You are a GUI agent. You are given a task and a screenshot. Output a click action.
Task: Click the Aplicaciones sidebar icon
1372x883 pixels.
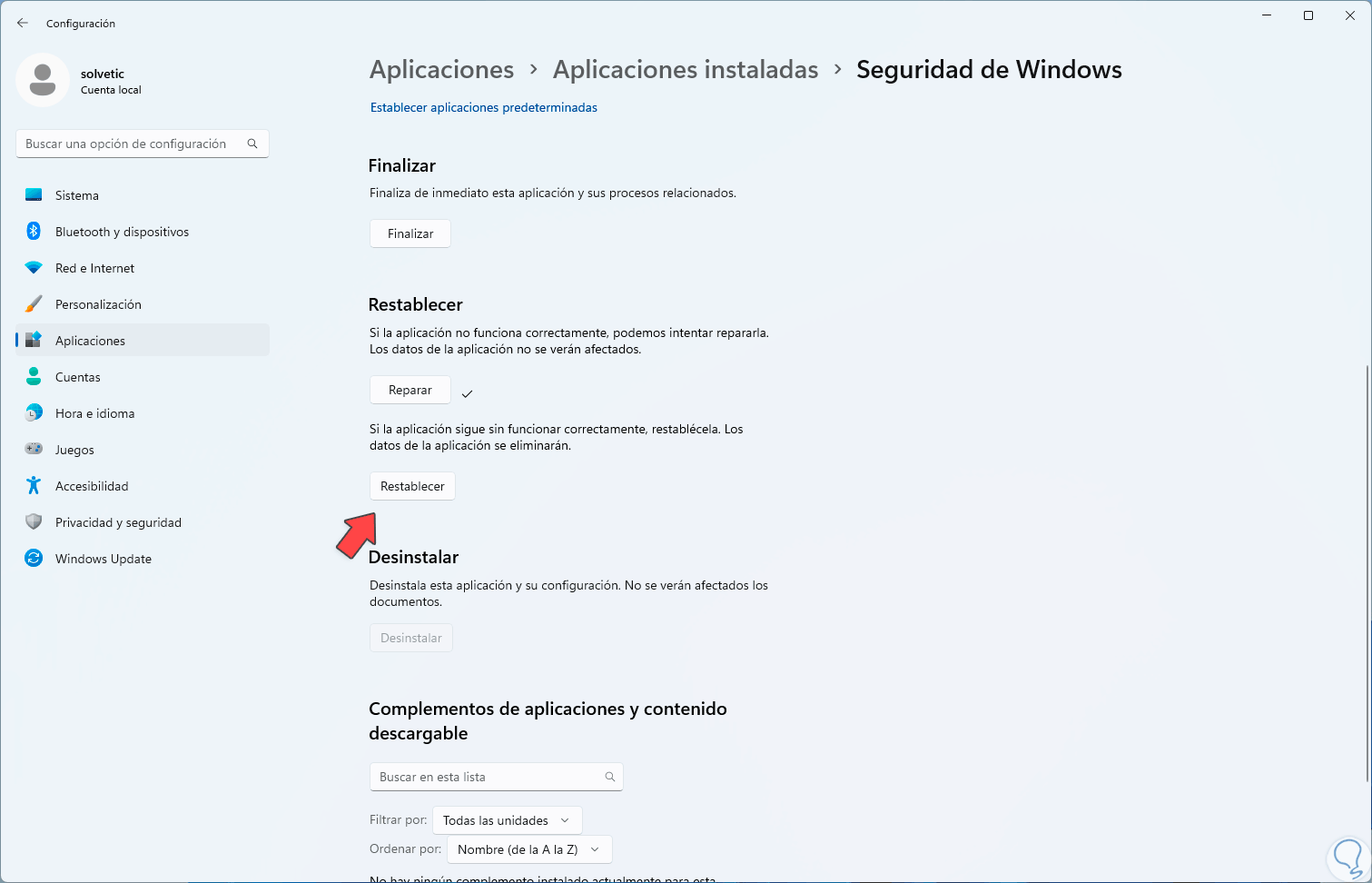click(34, 341)
